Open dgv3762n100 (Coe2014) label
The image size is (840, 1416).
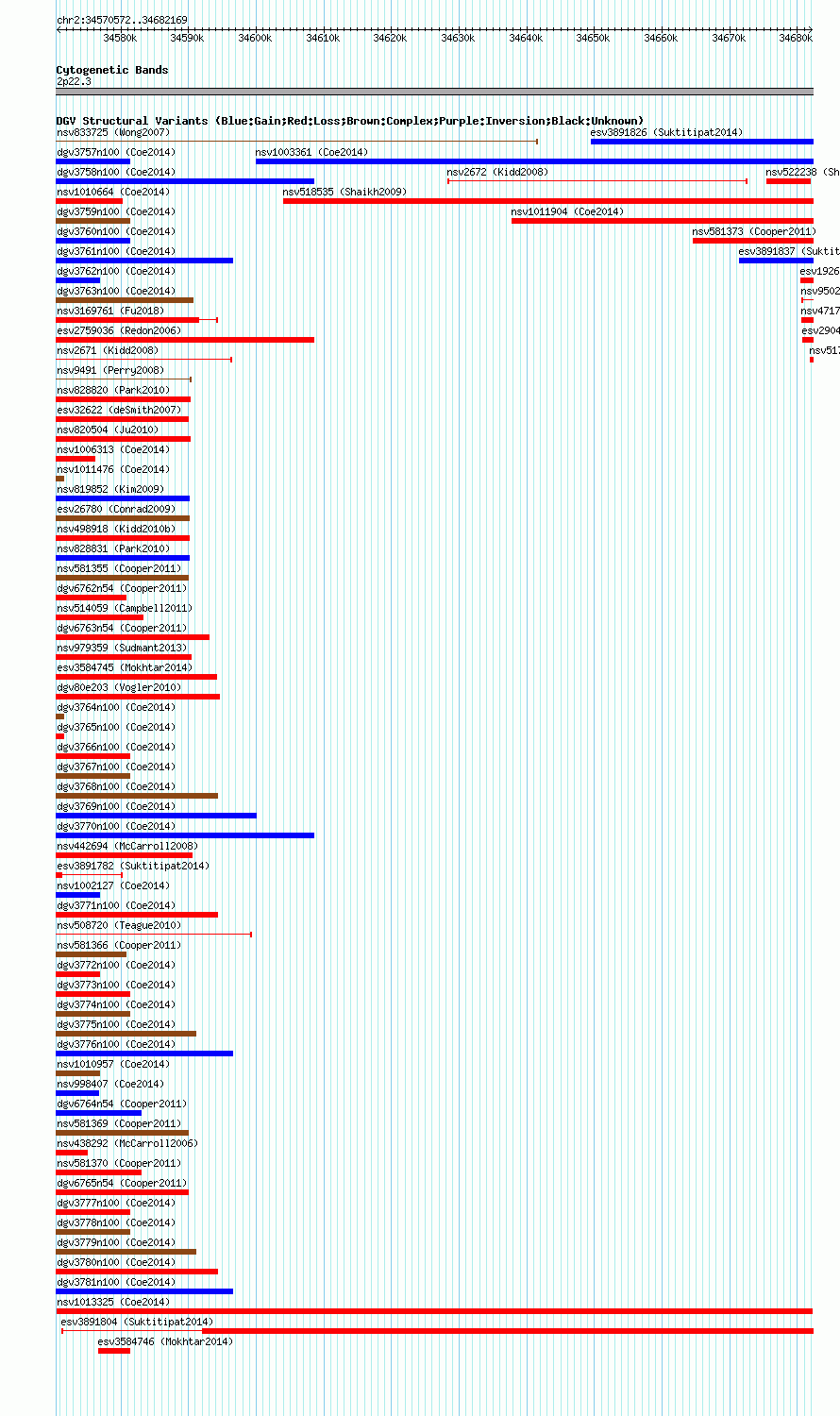tap(116, 271)
